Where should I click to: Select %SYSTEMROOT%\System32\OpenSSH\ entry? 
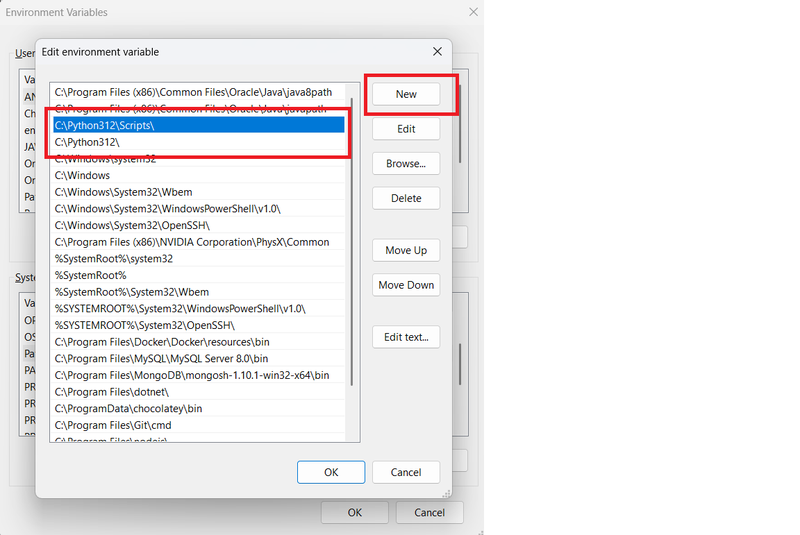pyautogui.click(x=199, y=325)
